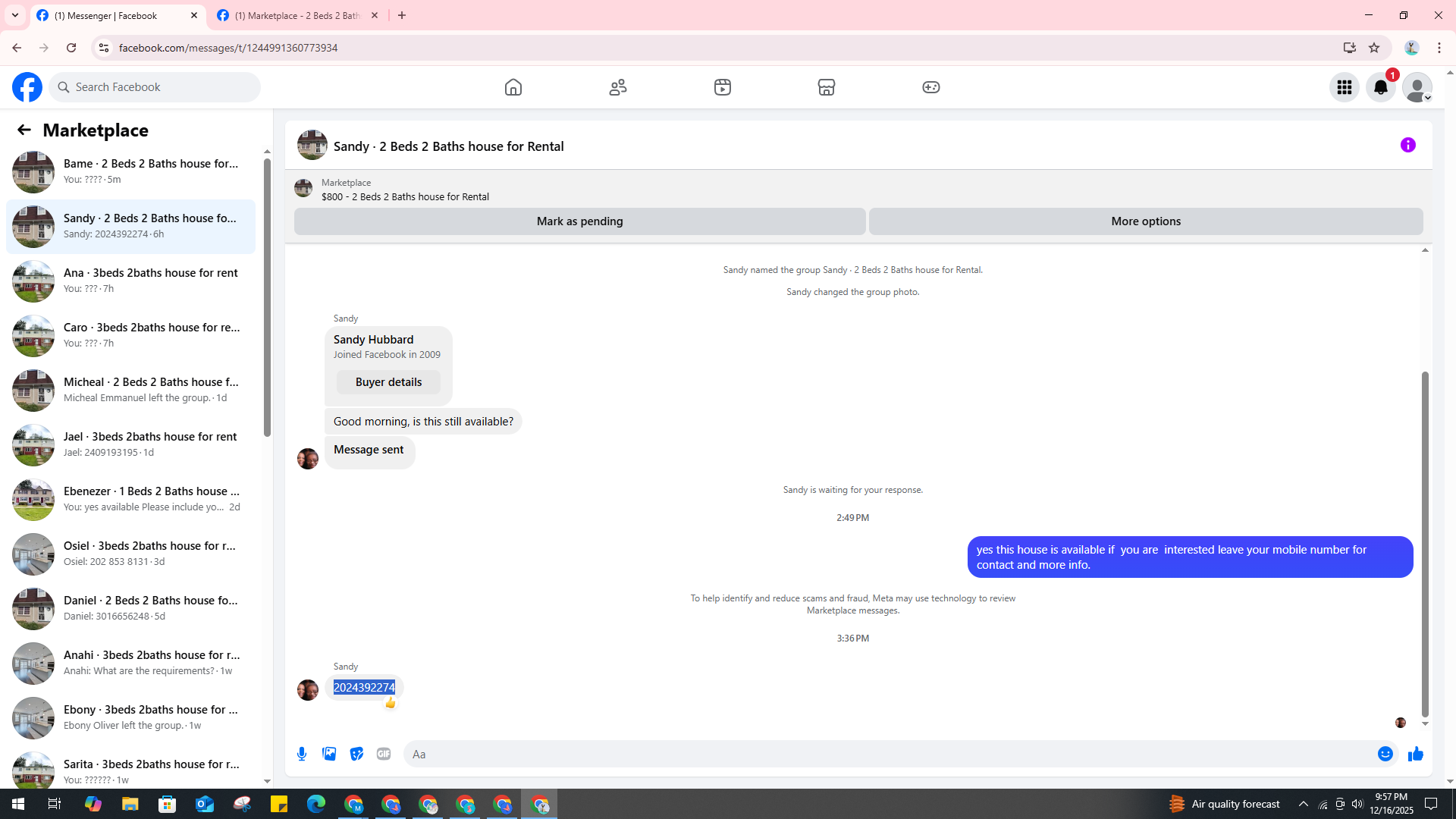Open Outlook from taskbar
This screenshot has height=819, width=1456.
point(205,804)
